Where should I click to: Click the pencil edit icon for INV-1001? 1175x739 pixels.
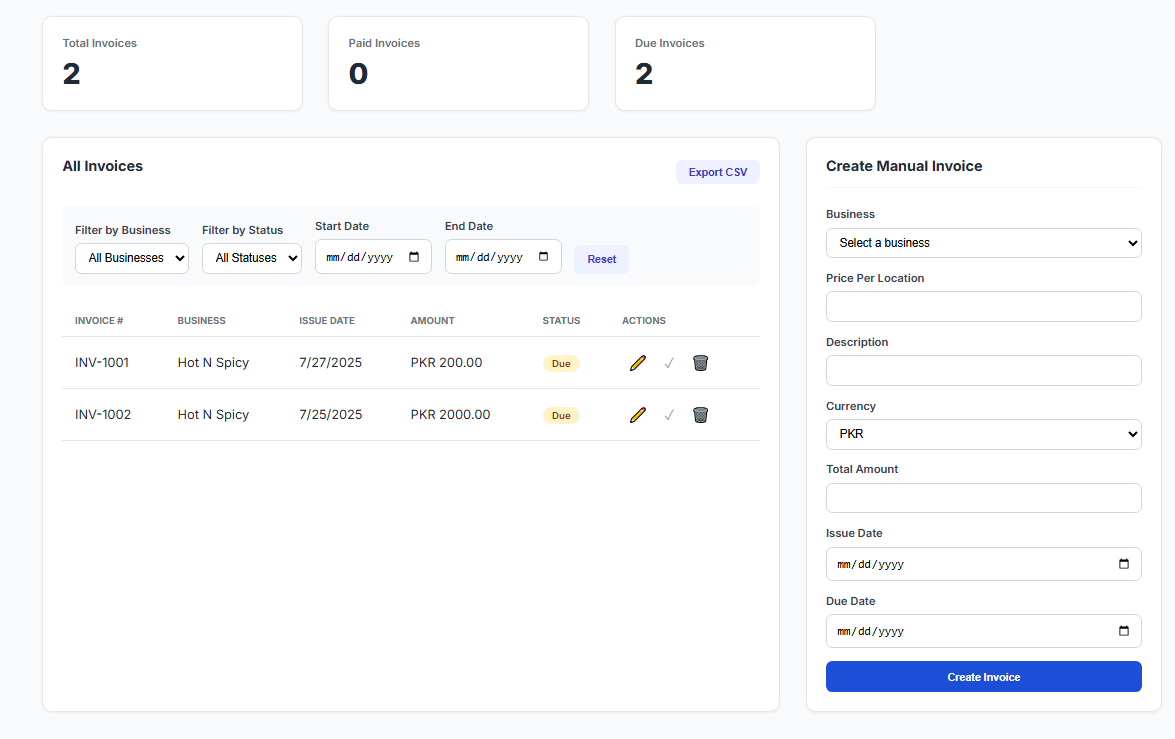pyautogui.click(x=638, y=363)
